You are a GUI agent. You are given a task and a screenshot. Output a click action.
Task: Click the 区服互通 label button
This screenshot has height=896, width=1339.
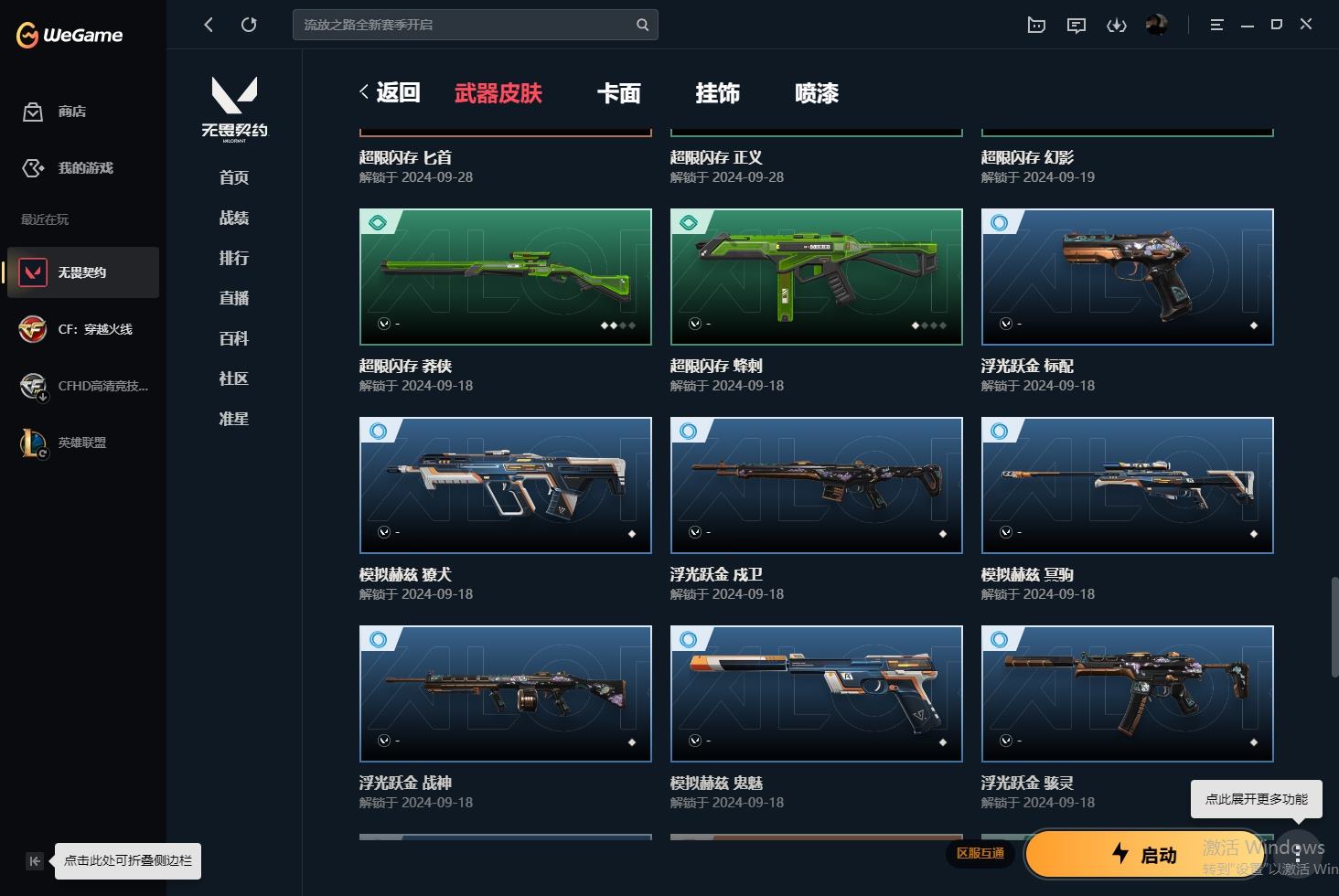tap(980, 853)
